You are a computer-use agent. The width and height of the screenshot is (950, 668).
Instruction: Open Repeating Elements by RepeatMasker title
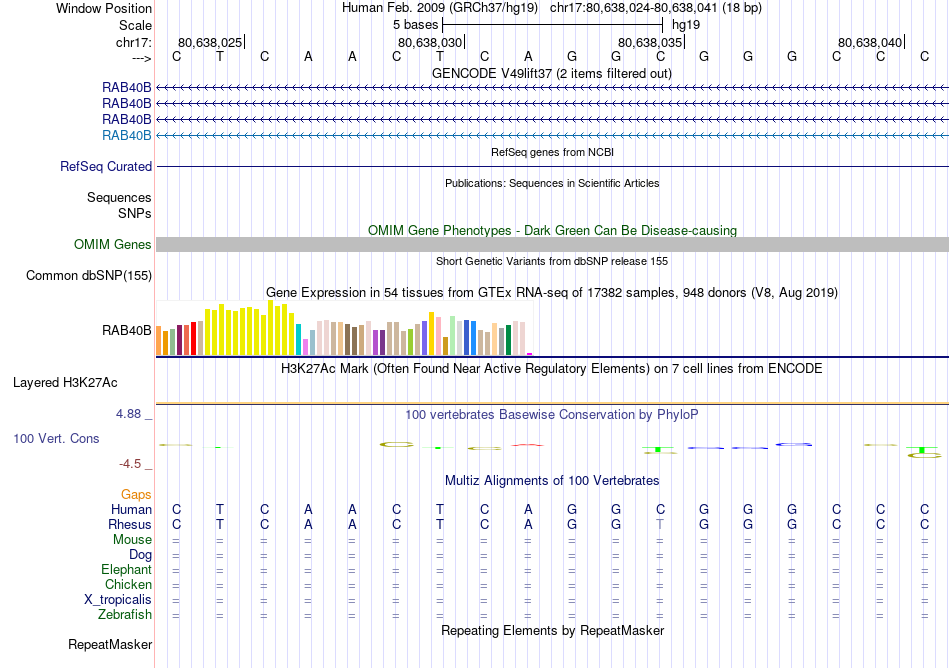552,630
